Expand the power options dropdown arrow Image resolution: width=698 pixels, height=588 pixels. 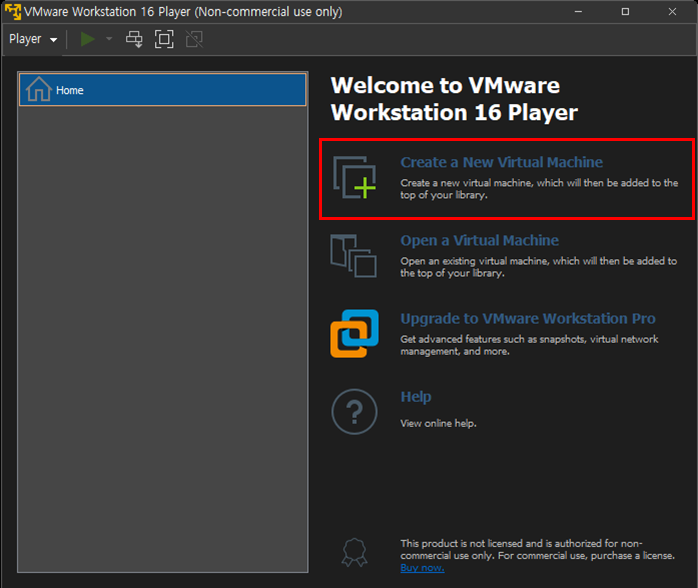tap(109, 39)
